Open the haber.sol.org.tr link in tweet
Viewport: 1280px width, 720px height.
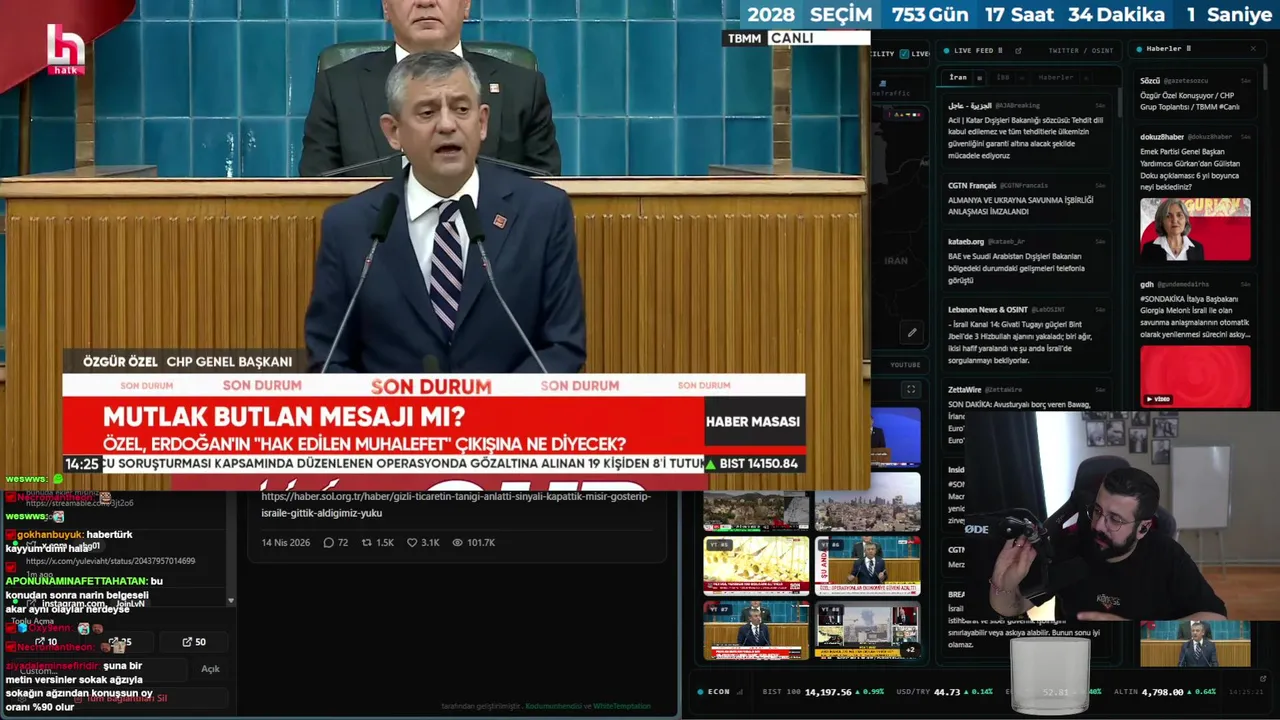[456, 505]
